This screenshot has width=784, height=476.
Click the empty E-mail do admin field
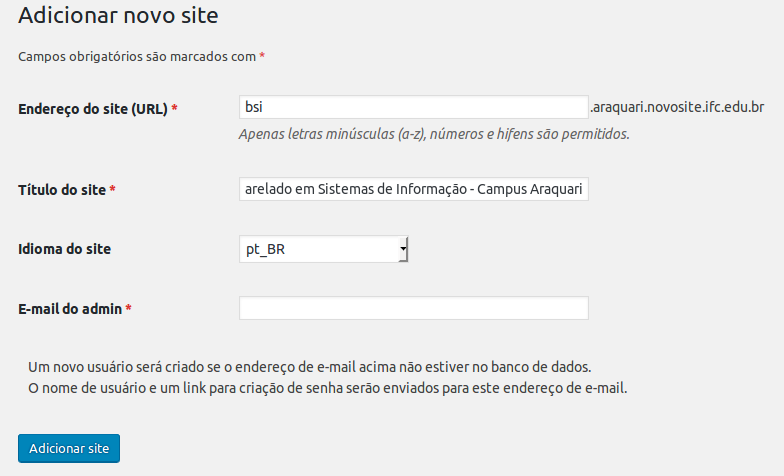(x=413, y=308)
